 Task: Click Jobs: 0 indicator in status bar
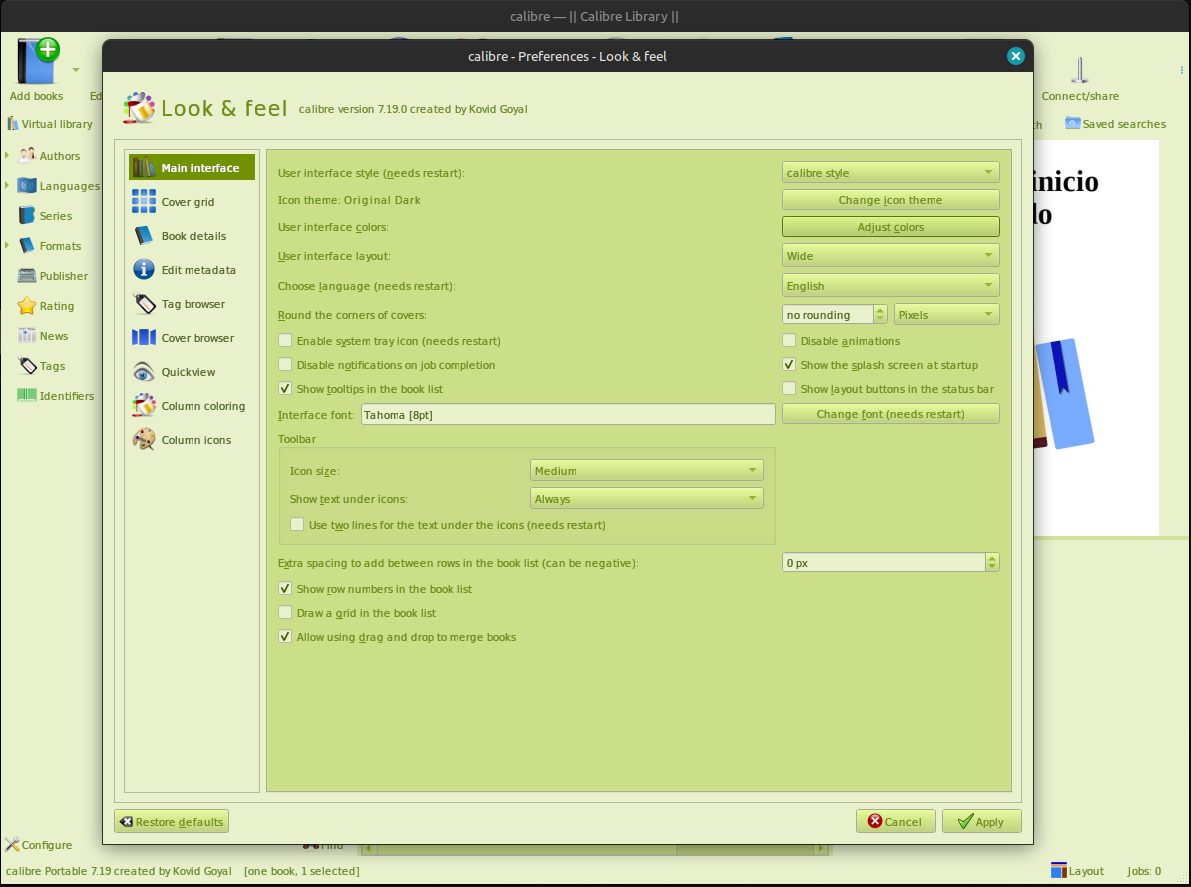tap(1144, 871)
